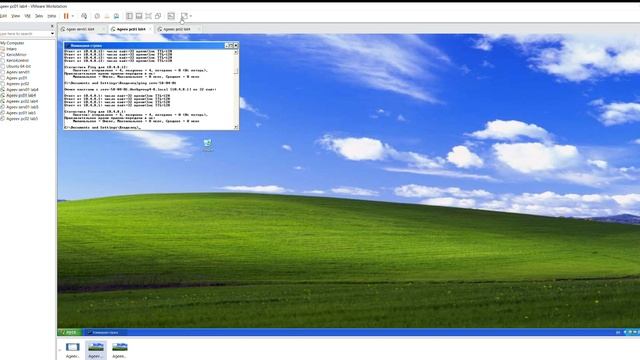Image resolution: width=640 pixels, height=360 pixels.
Task: Switch to the Ageev pc01 lab4 tab
Action: [x=131, y=29]
